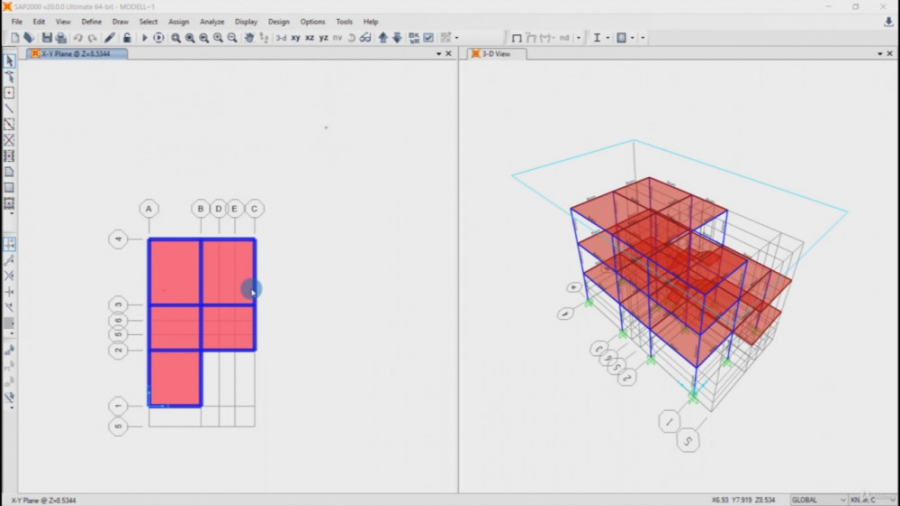Open the Display menu
The image size is (900, 506).
(x=246, y=22)
